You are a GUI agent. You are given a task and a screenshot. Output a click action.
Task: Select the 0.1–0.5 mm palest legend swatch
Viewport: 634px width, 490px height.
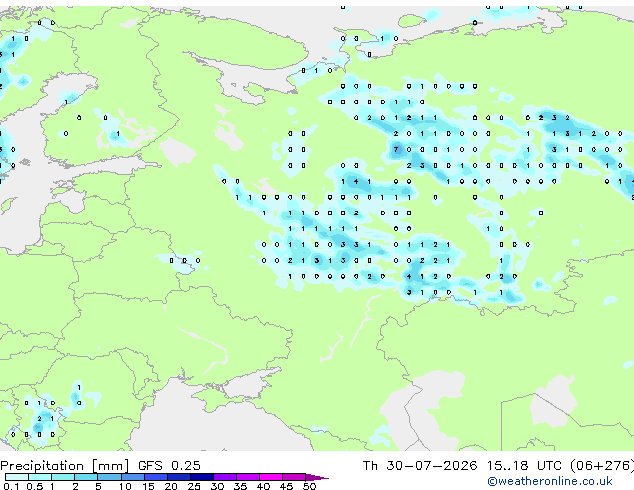pyautogui.click(x=17, y=477)
